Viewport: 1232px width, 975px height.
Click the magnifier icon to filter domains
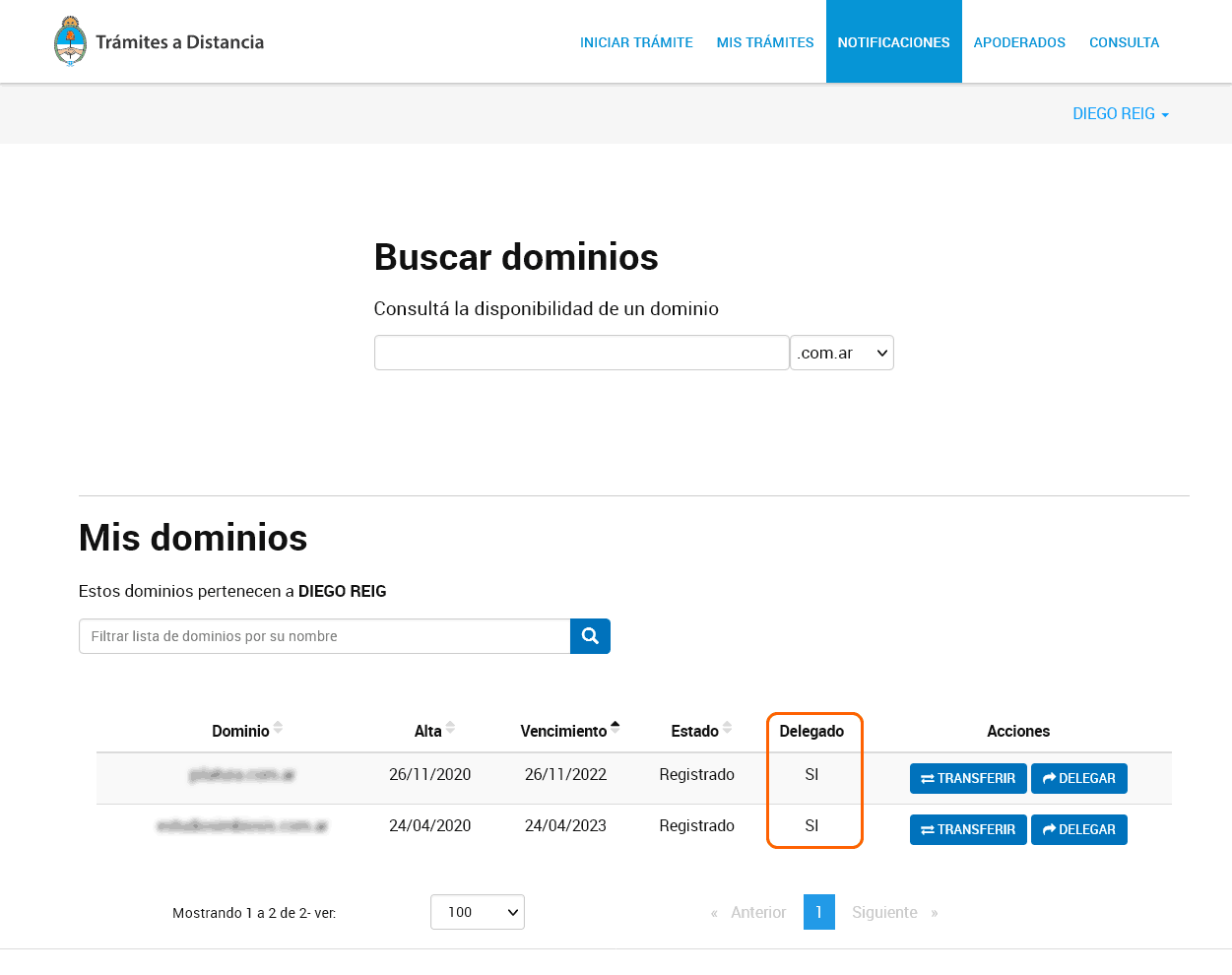[590, 636]
